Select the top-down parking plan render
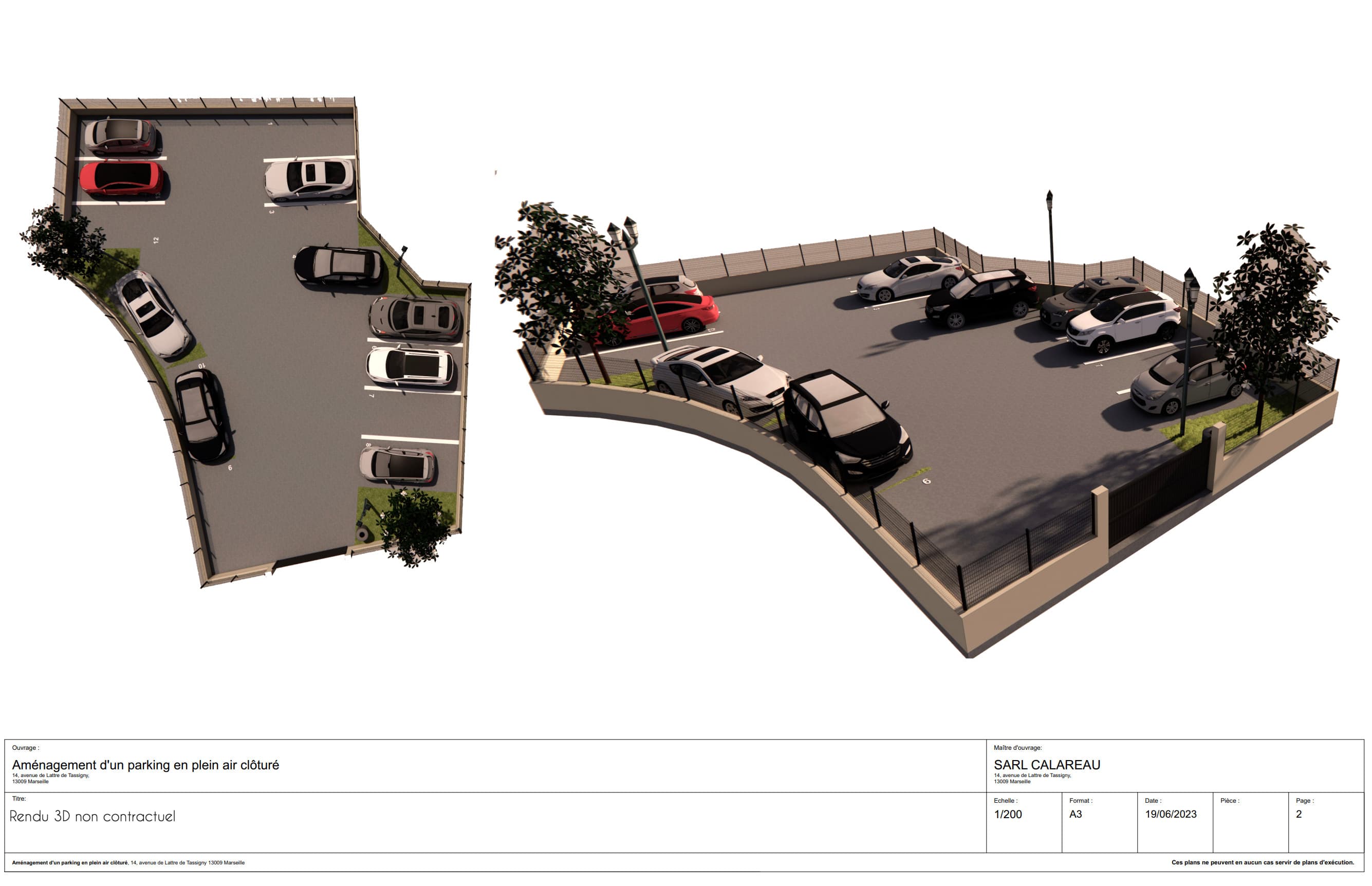The image size is (1372, 886). pyautogui.click(x=246, y=343)
